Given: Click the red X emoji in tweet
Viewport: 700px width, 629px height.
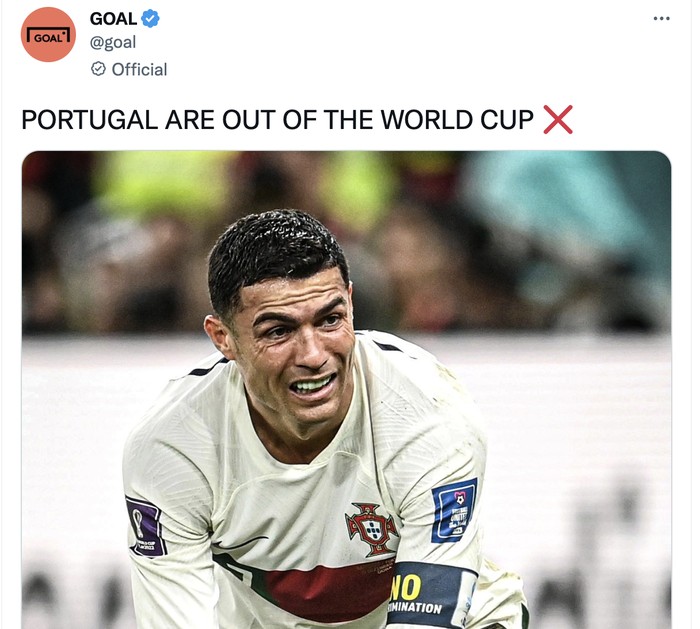Looking at the screenshot, I should [x=558, y=120].
